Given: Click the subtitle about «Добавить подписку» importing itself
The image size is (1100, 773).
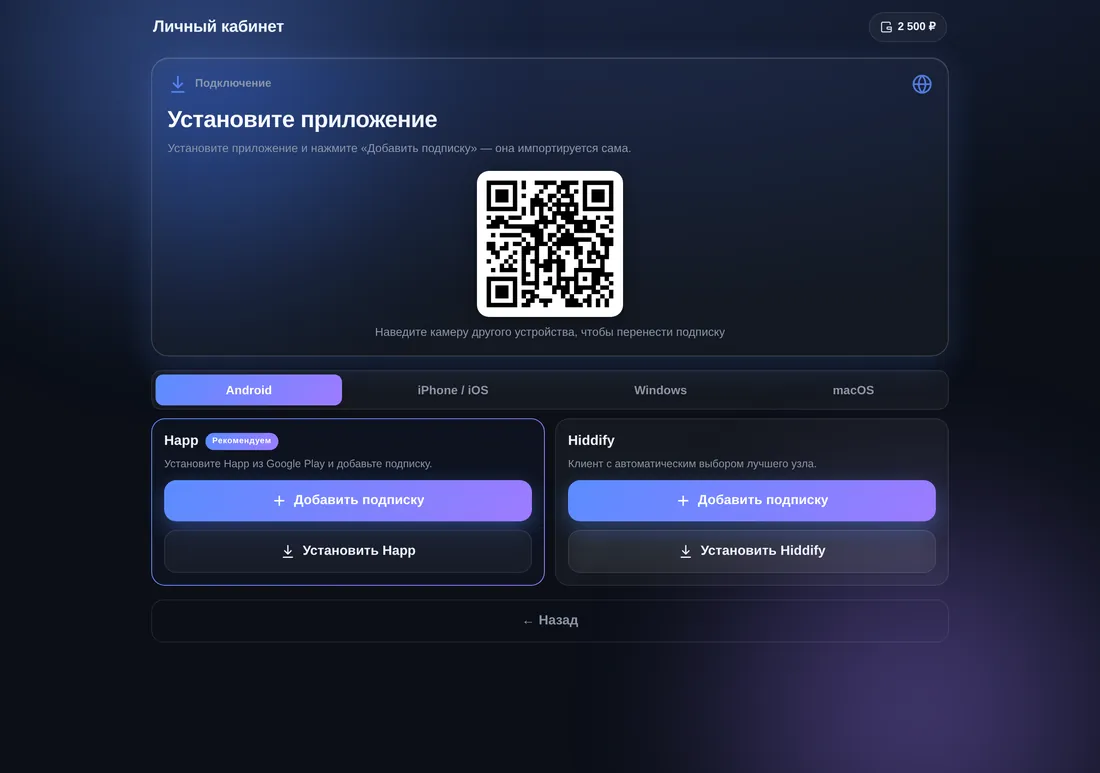Looking at the screenshot, I should click(399, 148).
